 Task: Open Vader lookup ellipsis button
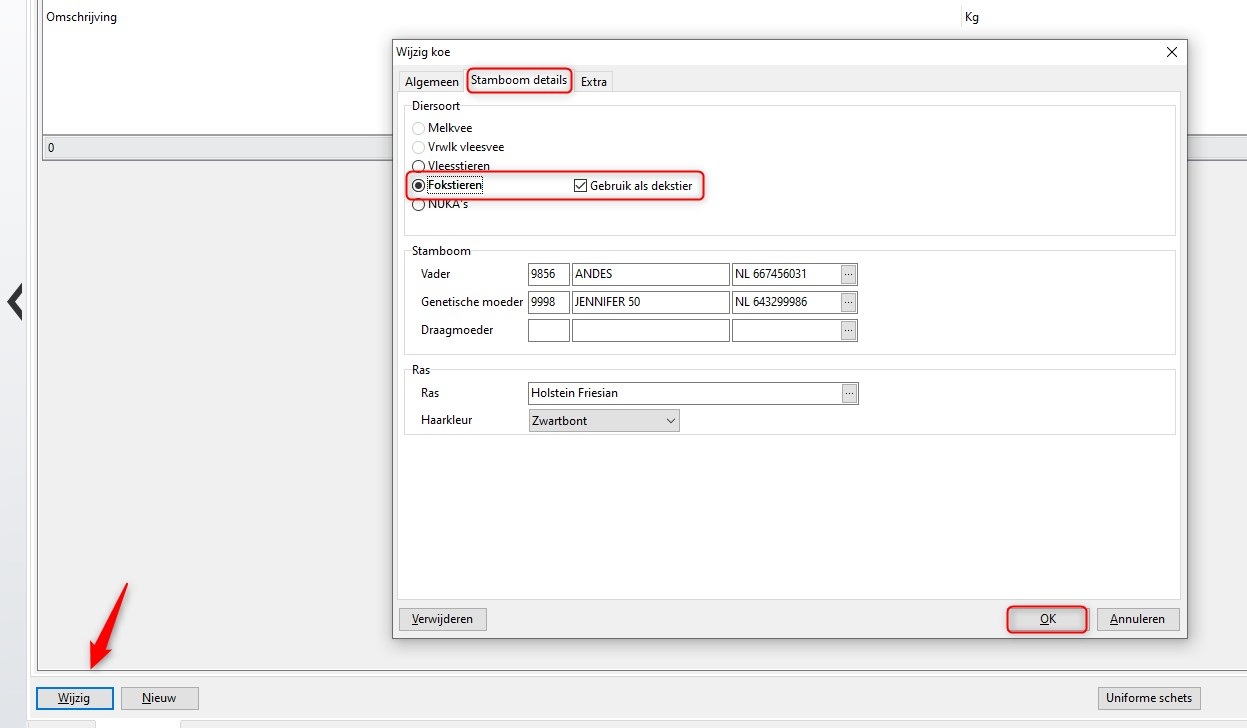coord(849,274)
